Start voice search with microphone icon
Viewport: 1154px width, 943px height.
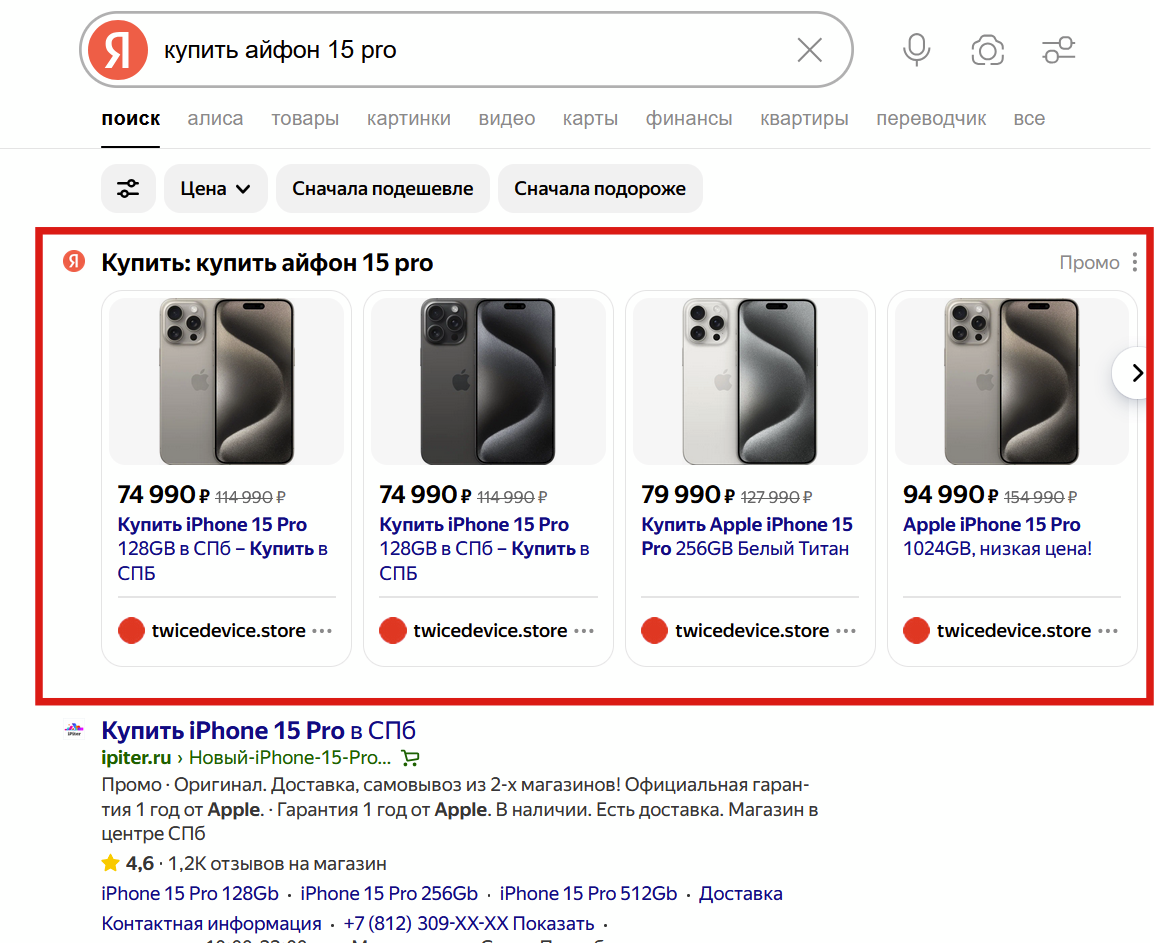[916, 50]
